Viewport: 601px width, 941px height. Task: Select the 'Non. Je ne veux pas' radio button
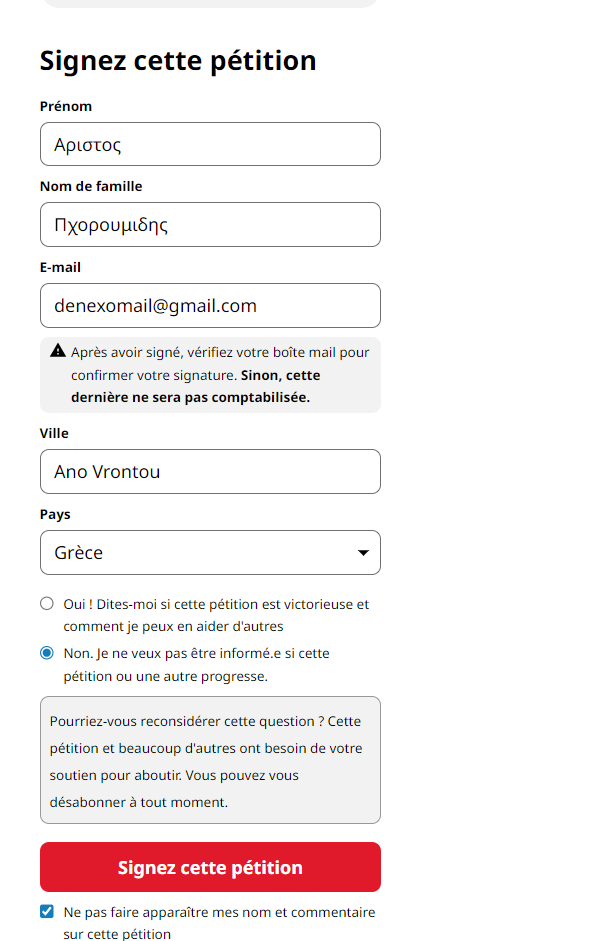pos(47,653)
